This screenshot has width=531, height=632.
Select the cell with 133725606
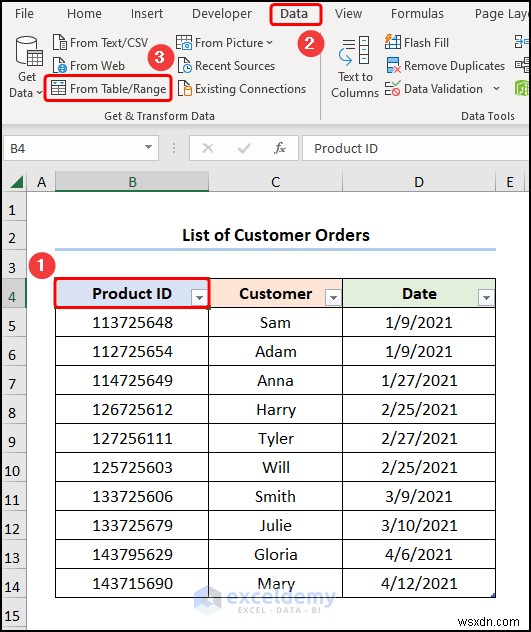132,497
